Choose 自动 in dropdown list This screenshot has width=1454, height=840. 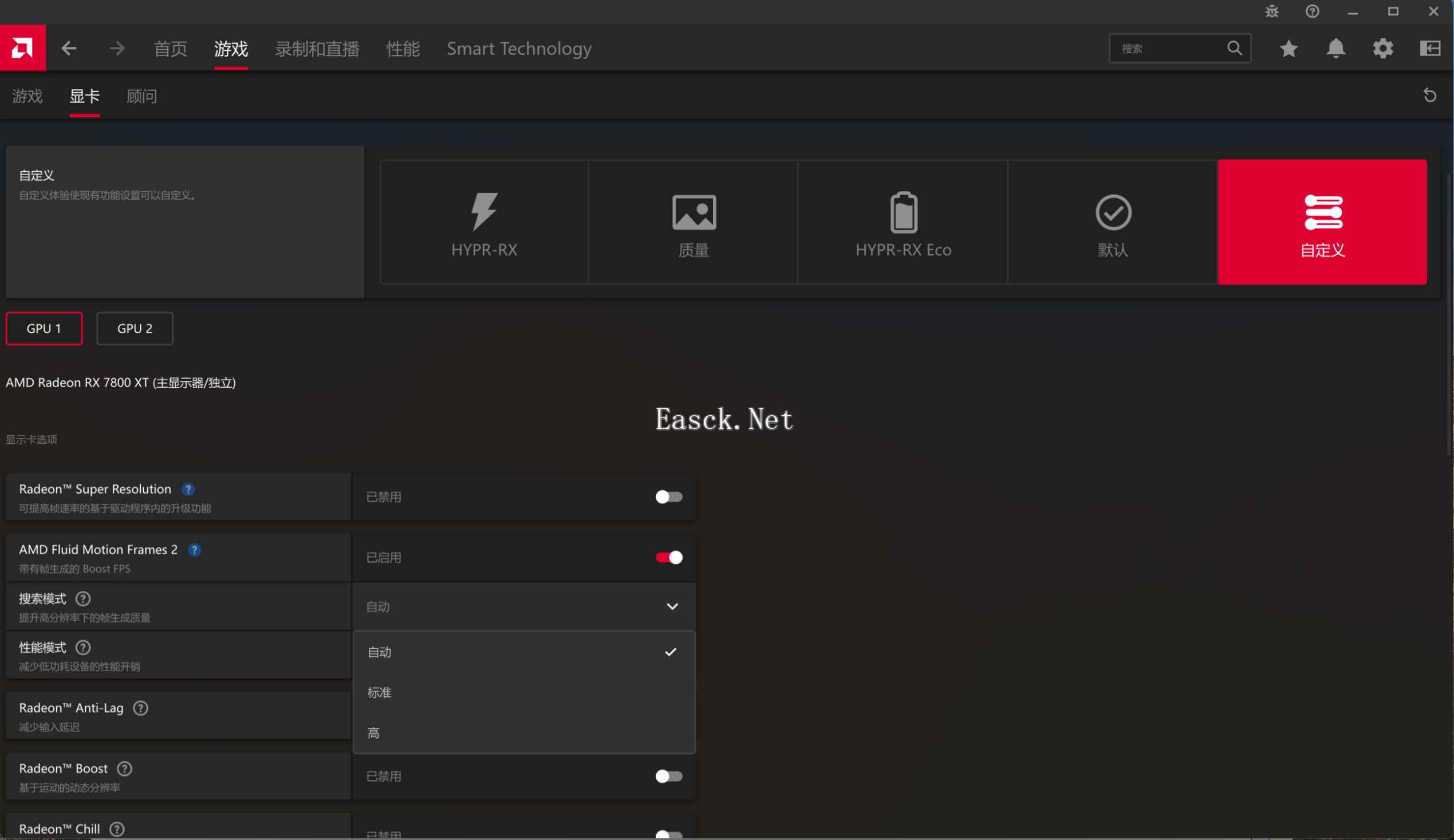(524, 653)
